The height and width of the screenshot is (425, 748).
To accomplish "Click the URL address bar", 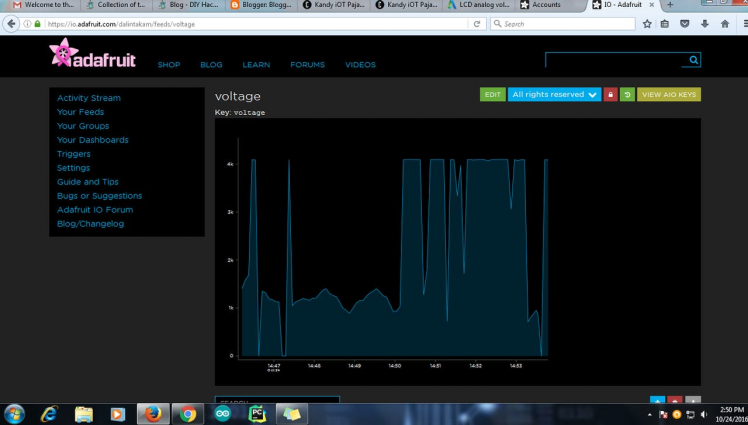I will click(x=255, y=24).
